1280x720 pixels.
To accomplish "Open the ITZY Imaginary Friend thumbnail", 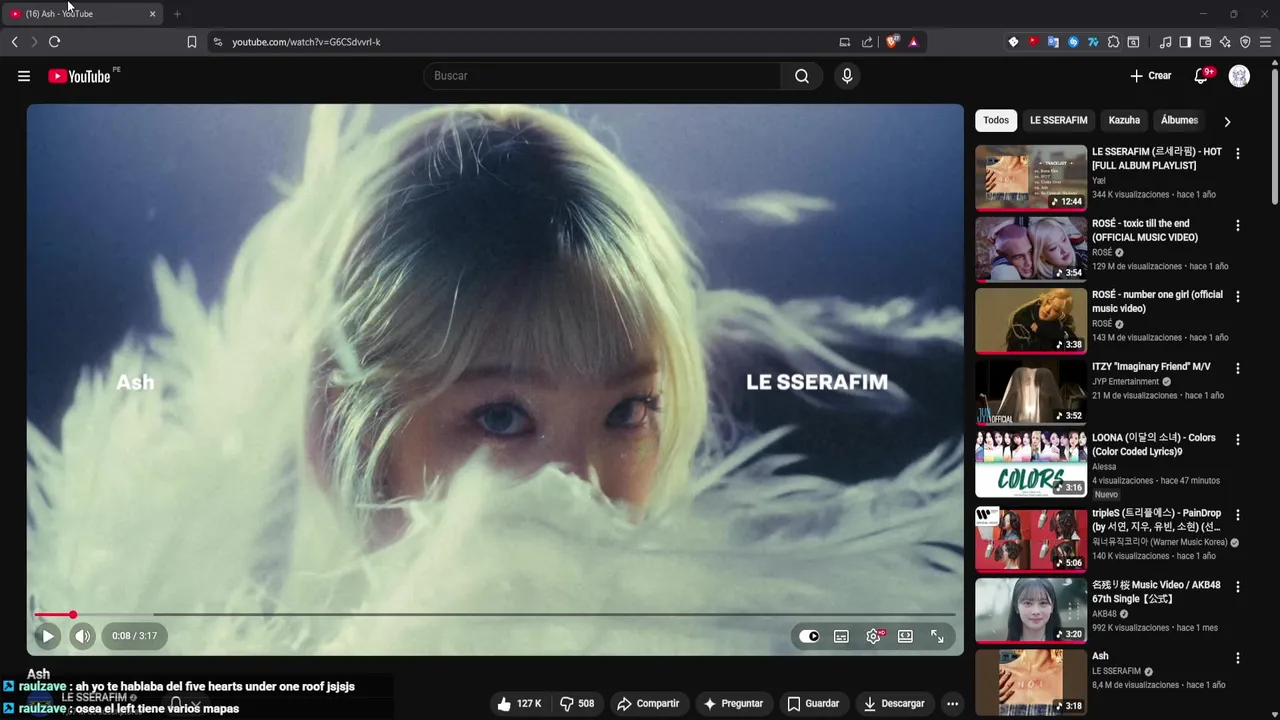I will click(x=1031, y=393).
